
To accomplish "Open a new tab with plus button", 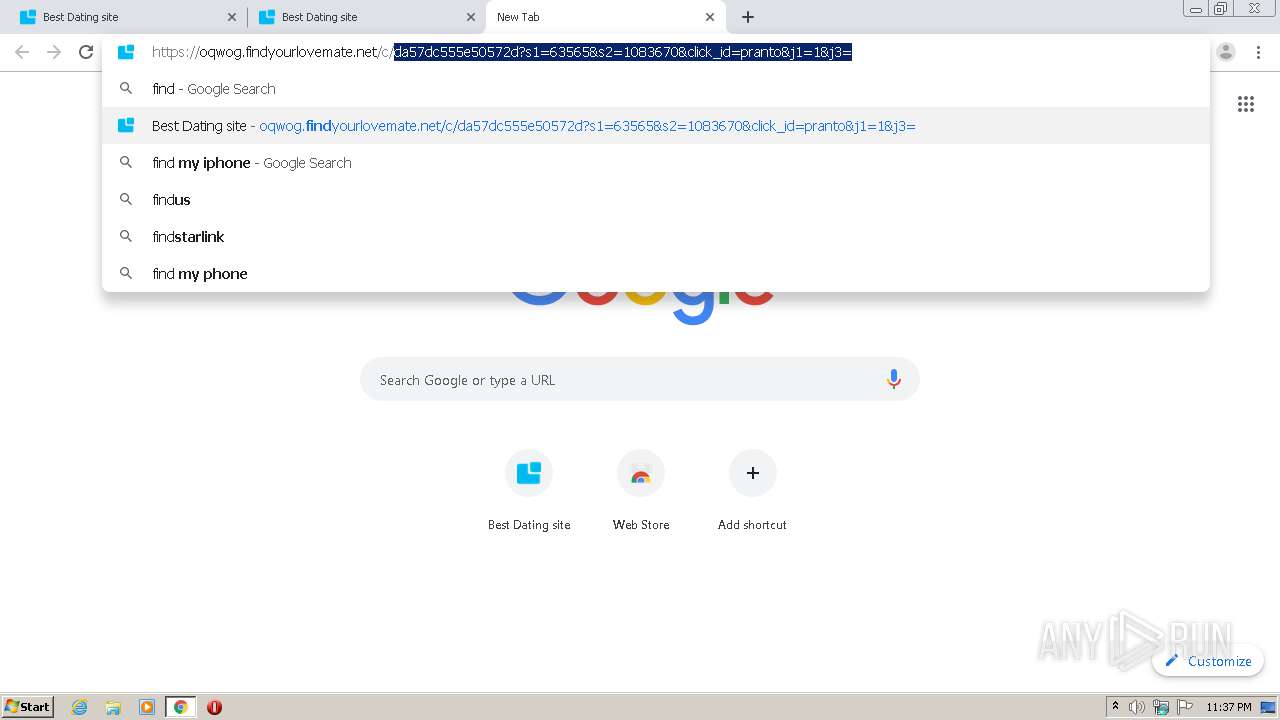I will tap(748, 17).
